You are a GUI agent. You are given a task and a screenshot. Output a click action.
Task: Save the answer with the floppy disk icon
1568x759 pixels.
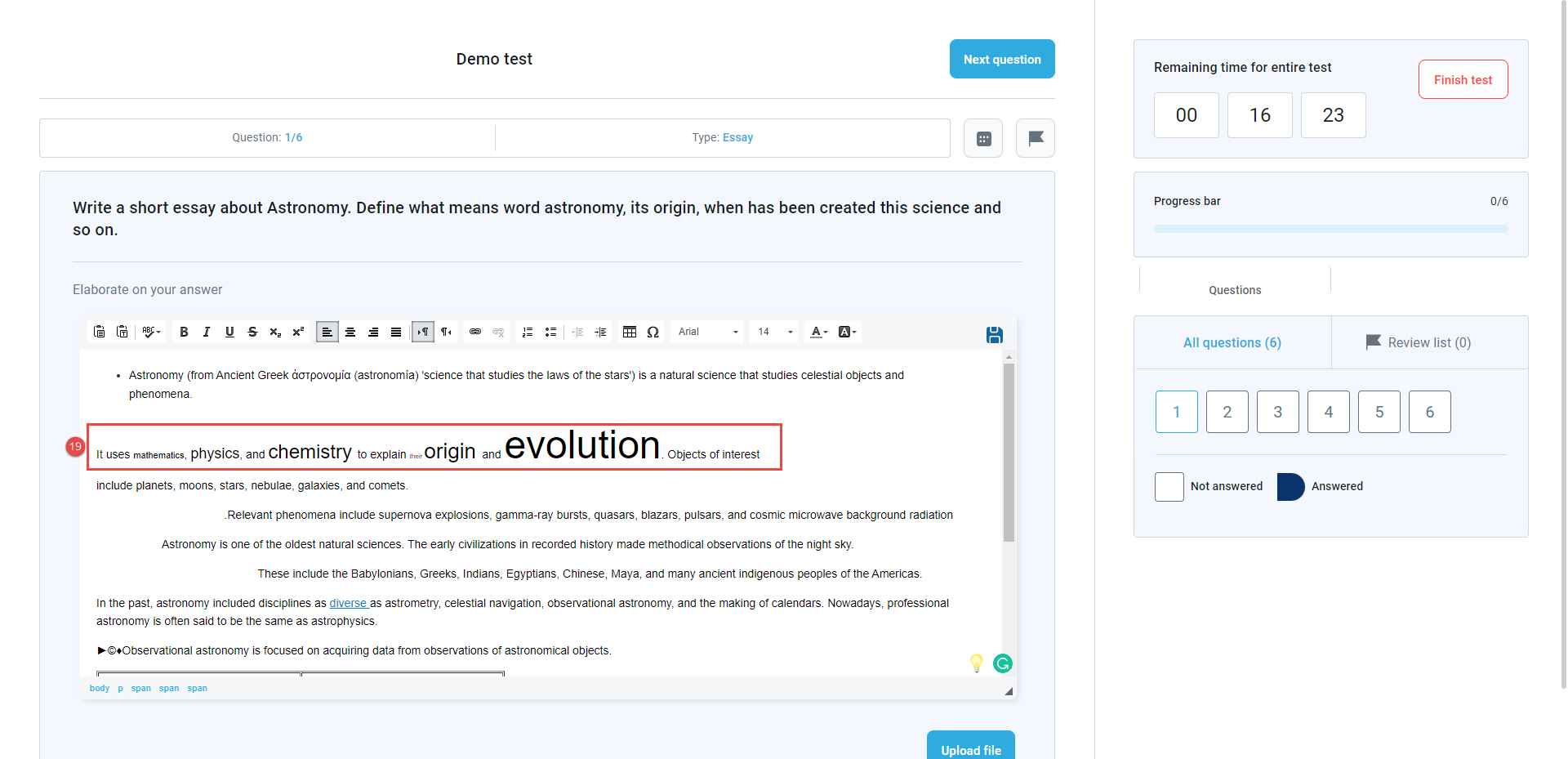click(994, 335)
